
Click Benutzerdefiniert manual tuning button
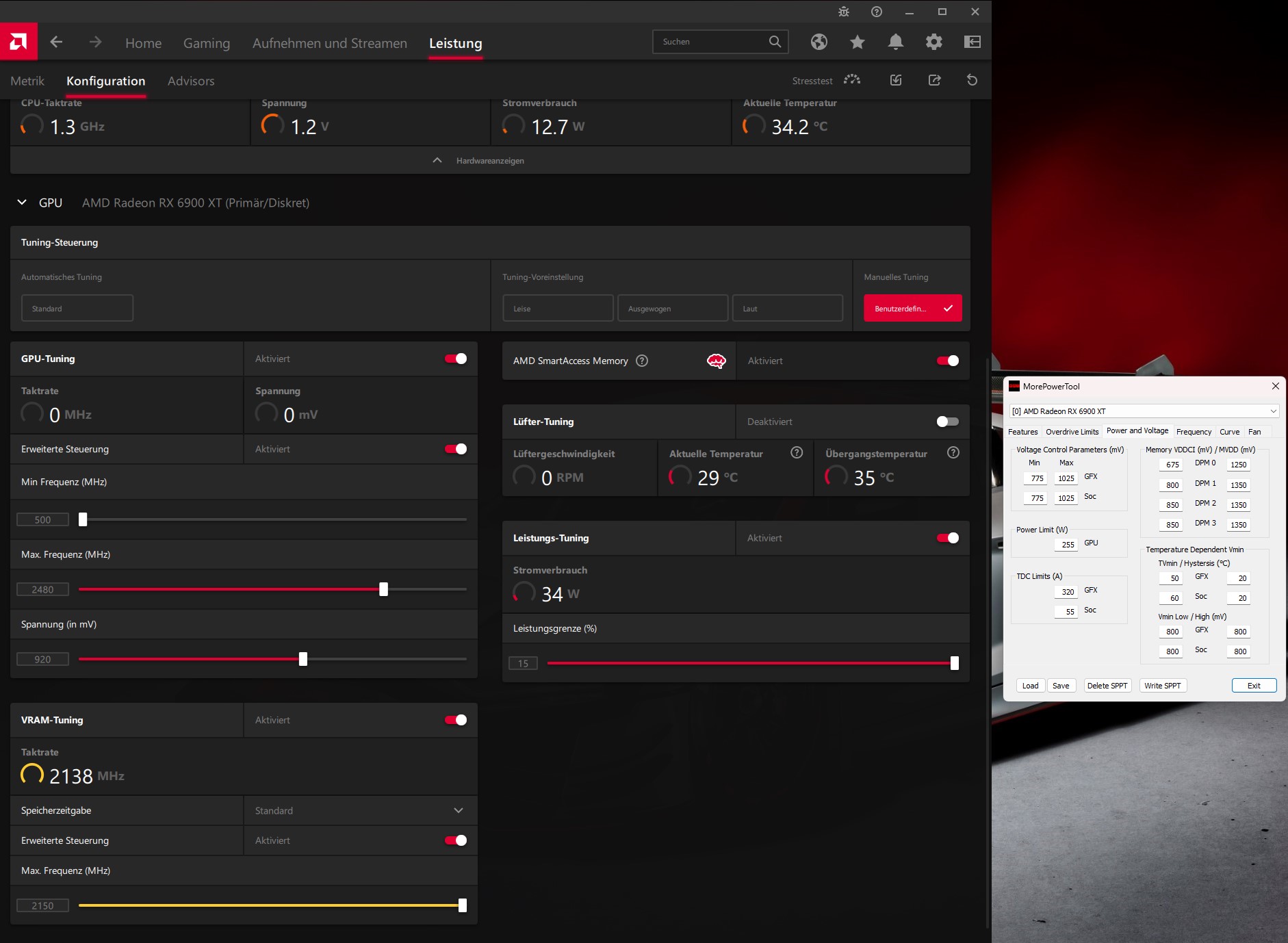tap(913, 308)
